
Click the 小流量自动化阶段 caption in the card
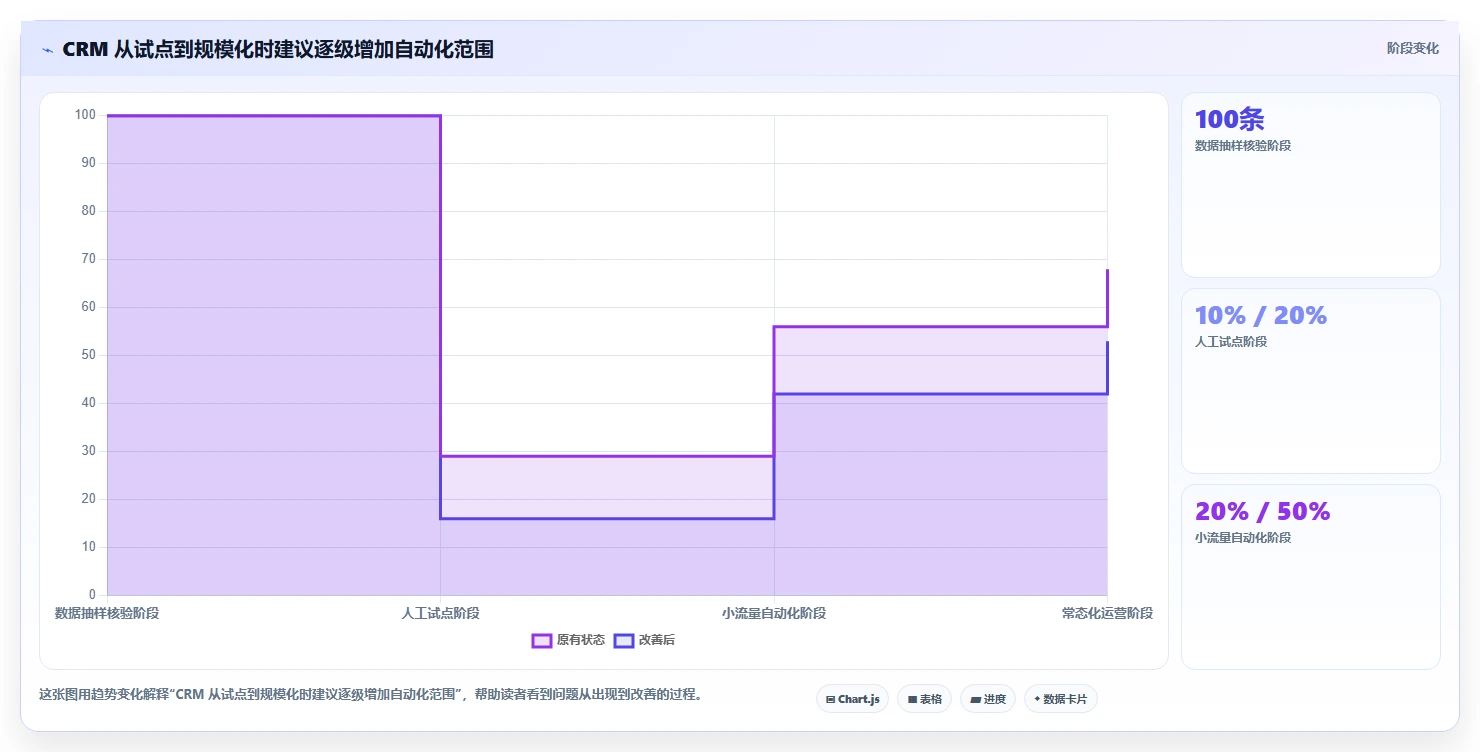[x=1243, y=537]
